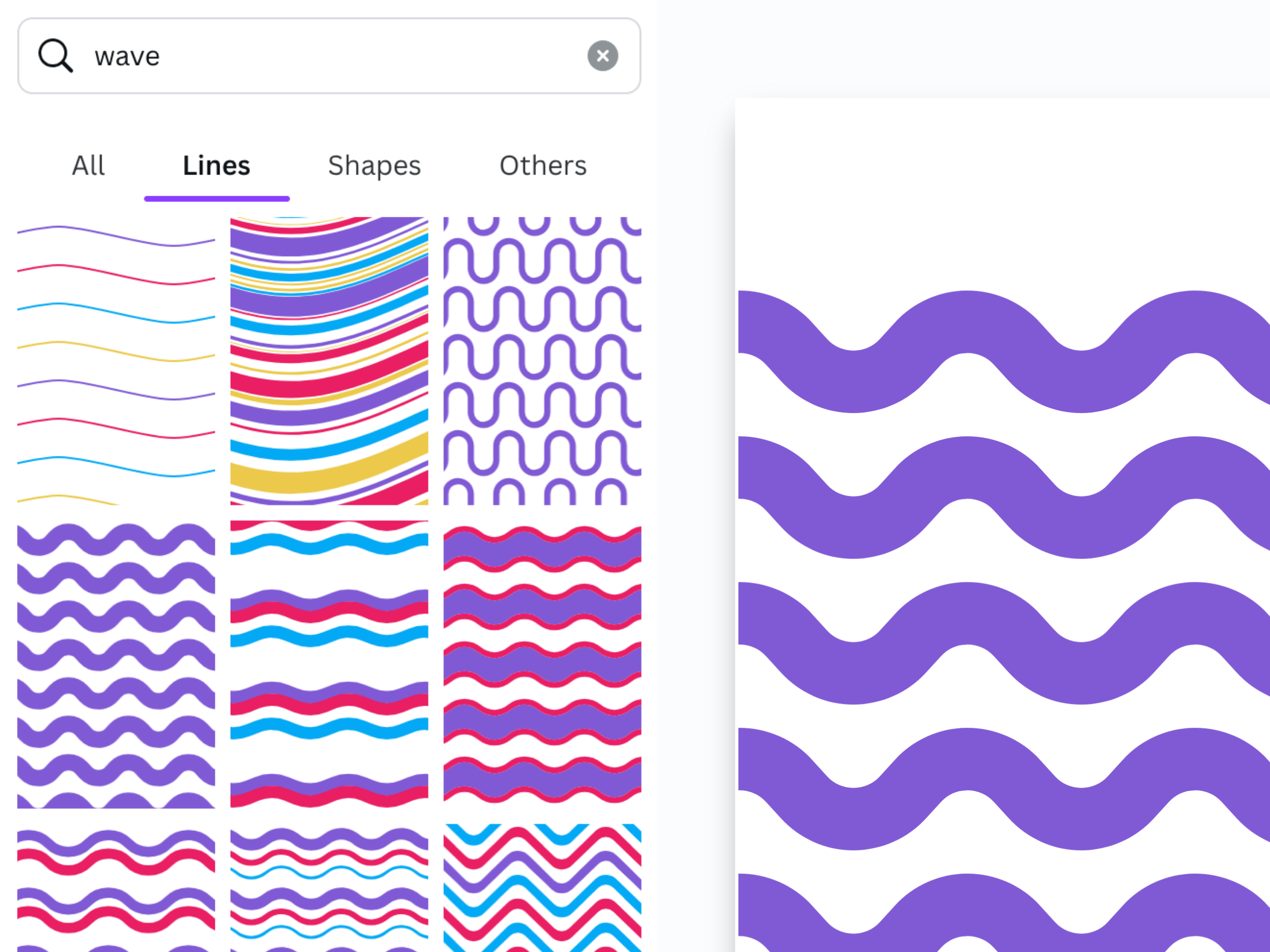1270x952 pixels.
Task: Select the spaced blue, purple and pink waves
Action: pos(329,664)
